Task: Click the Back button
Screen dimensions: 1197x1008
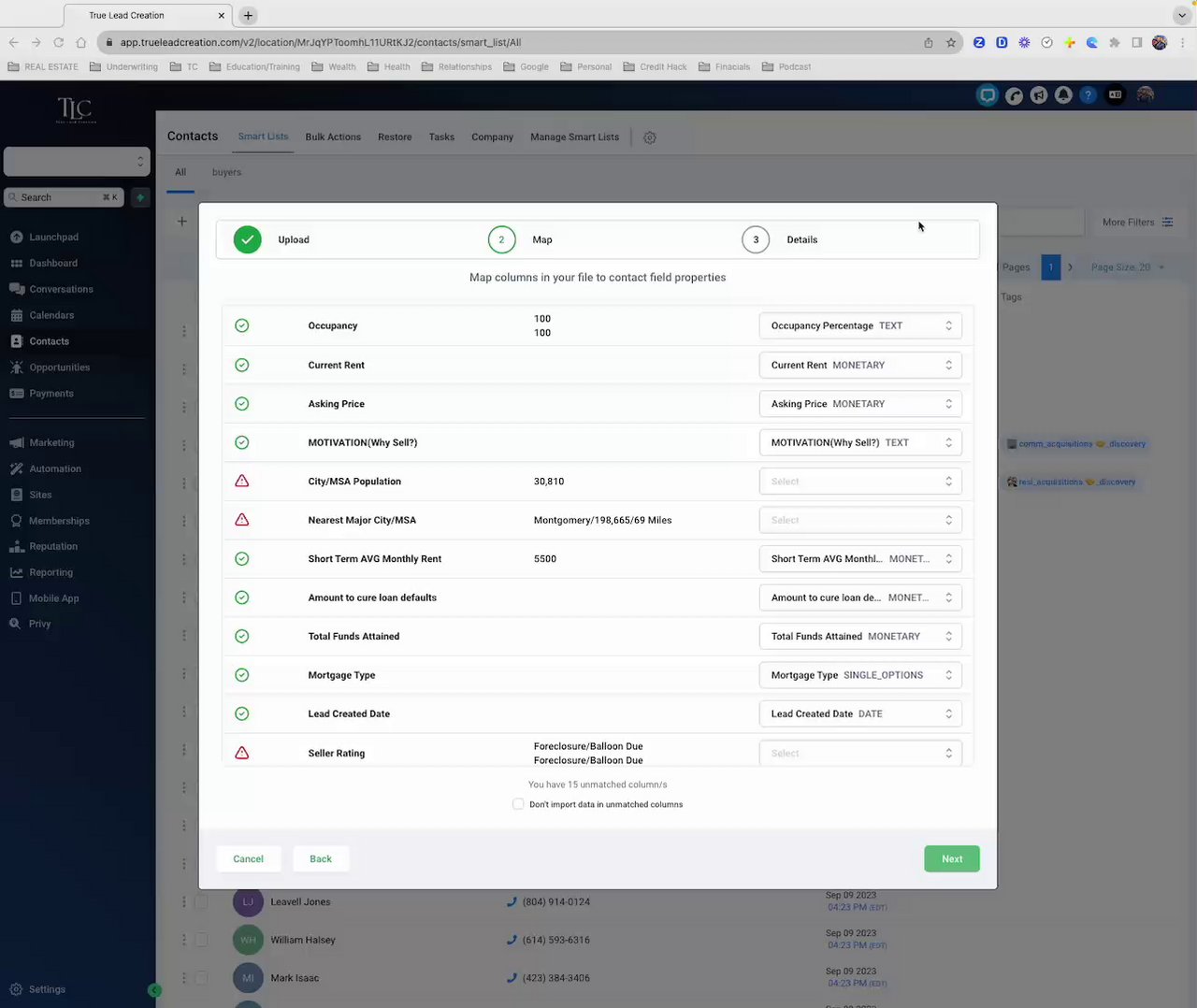Action: [321, 859]
